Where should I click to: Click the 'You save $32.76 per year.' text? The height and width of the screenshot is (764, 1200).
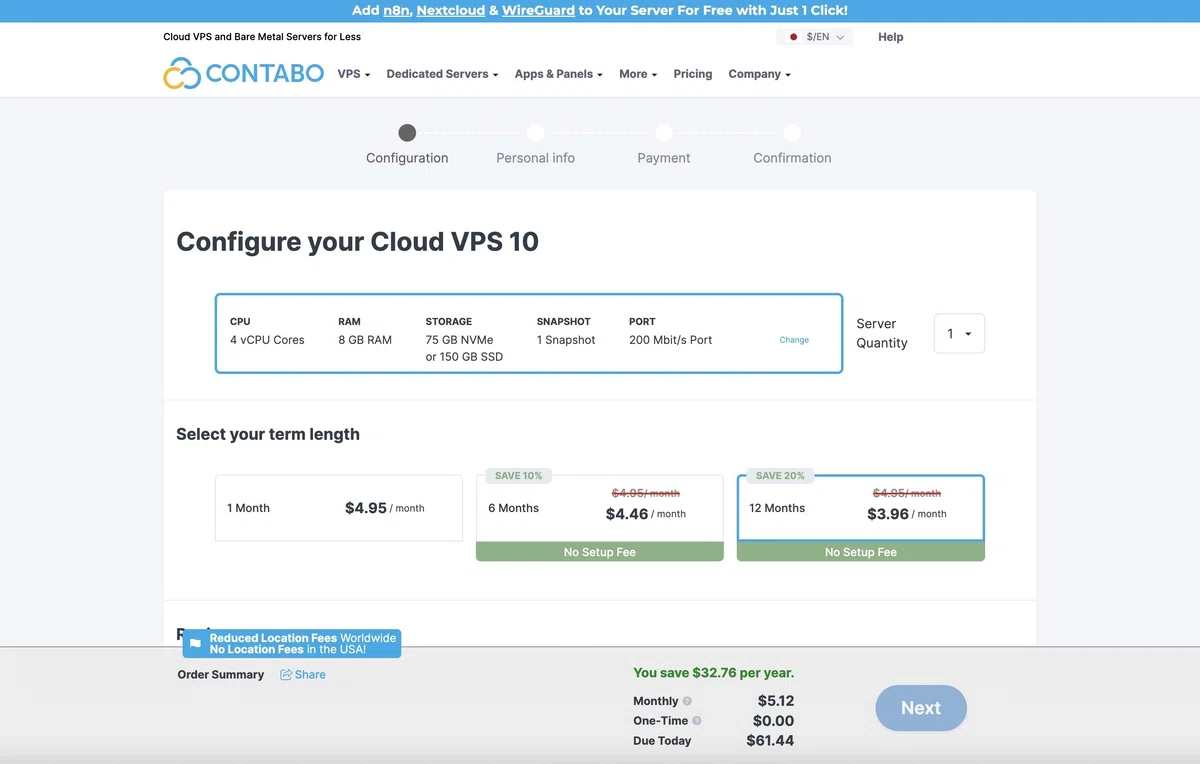714,673
